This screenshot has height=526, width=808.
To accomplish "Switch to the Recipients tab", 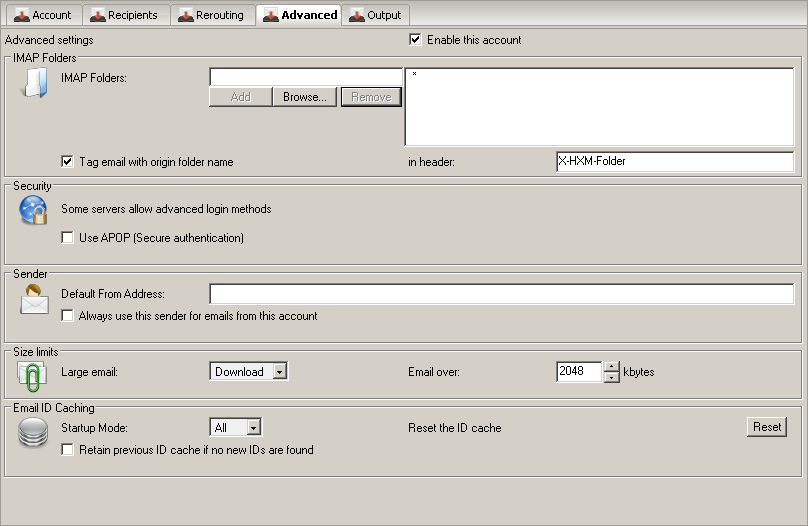I will 125,15.
